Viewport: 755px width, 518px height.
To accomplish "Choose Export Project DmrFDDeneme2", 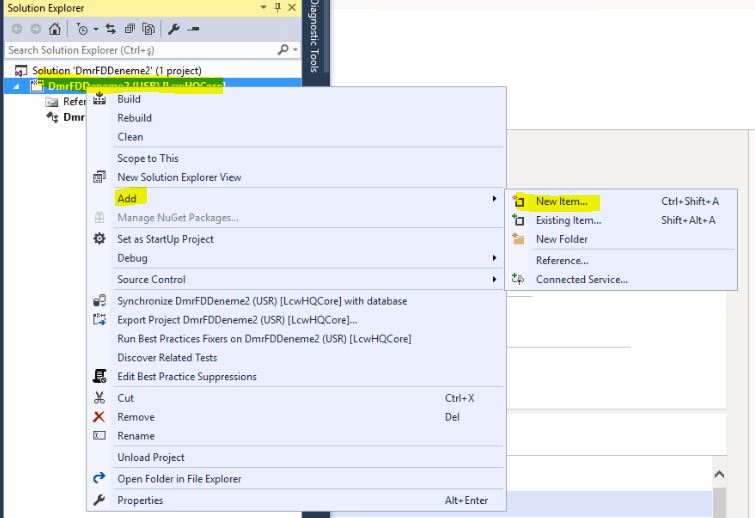I will tap(237, 320).
